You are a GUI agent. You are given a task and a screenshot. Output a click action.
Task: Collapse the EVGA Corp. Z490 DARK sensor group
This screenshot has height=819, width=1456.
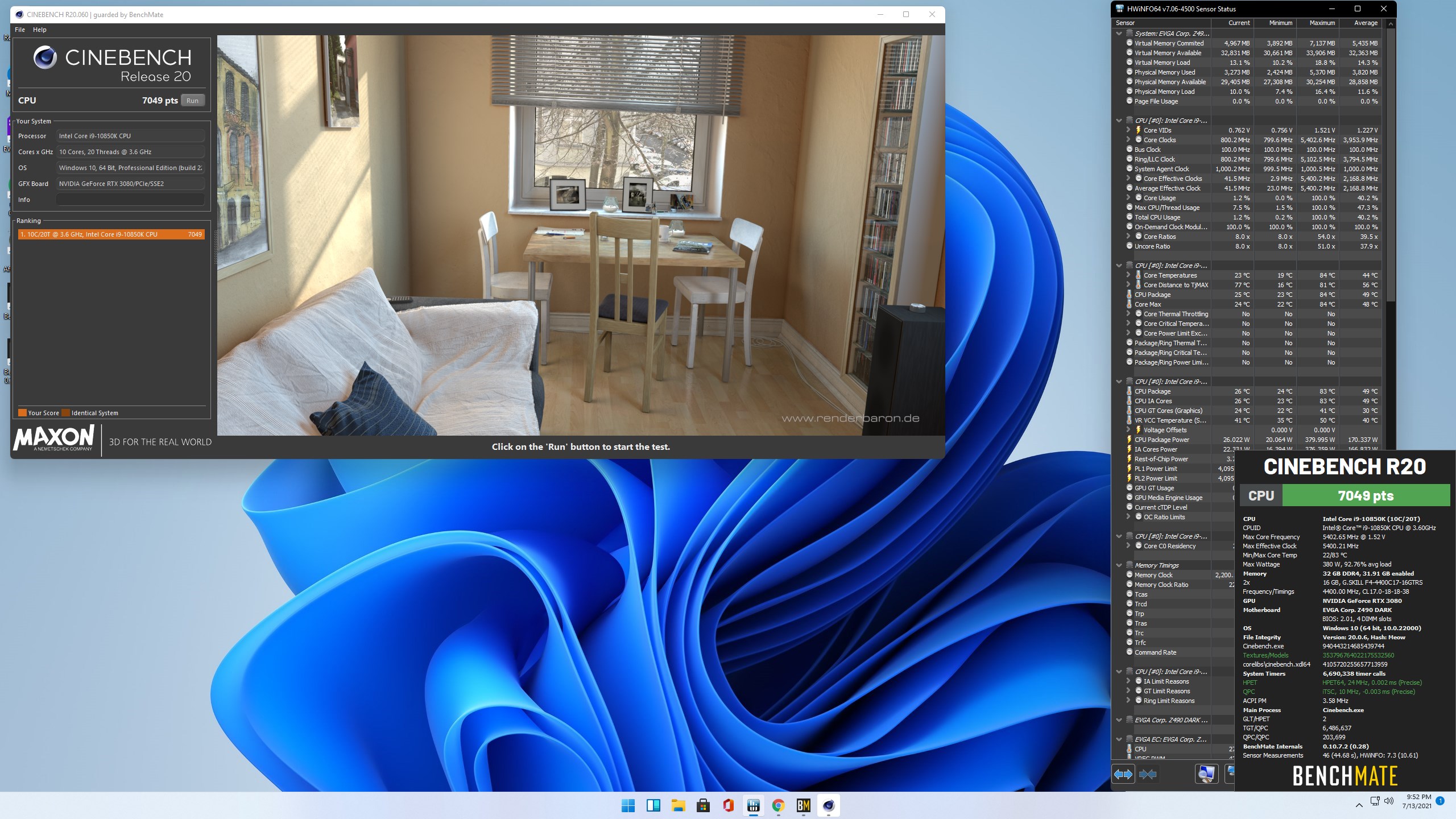tap(1119, 720)
